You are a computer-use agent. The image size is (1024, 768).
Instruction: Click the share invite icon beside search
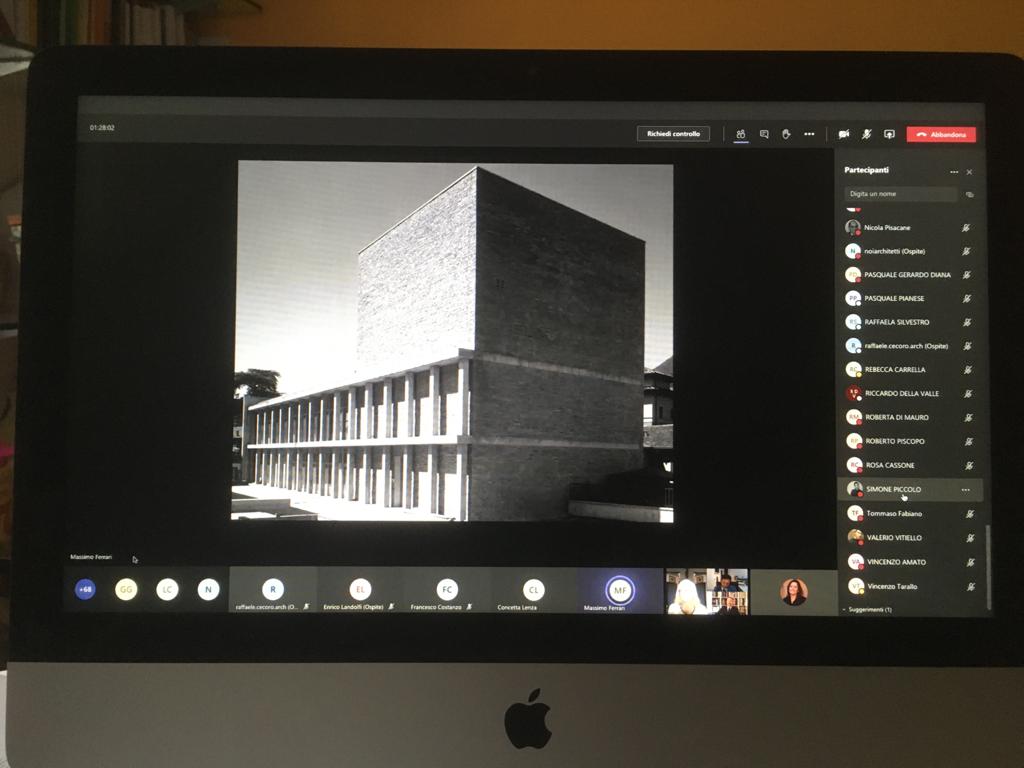[x=970, y=195]
